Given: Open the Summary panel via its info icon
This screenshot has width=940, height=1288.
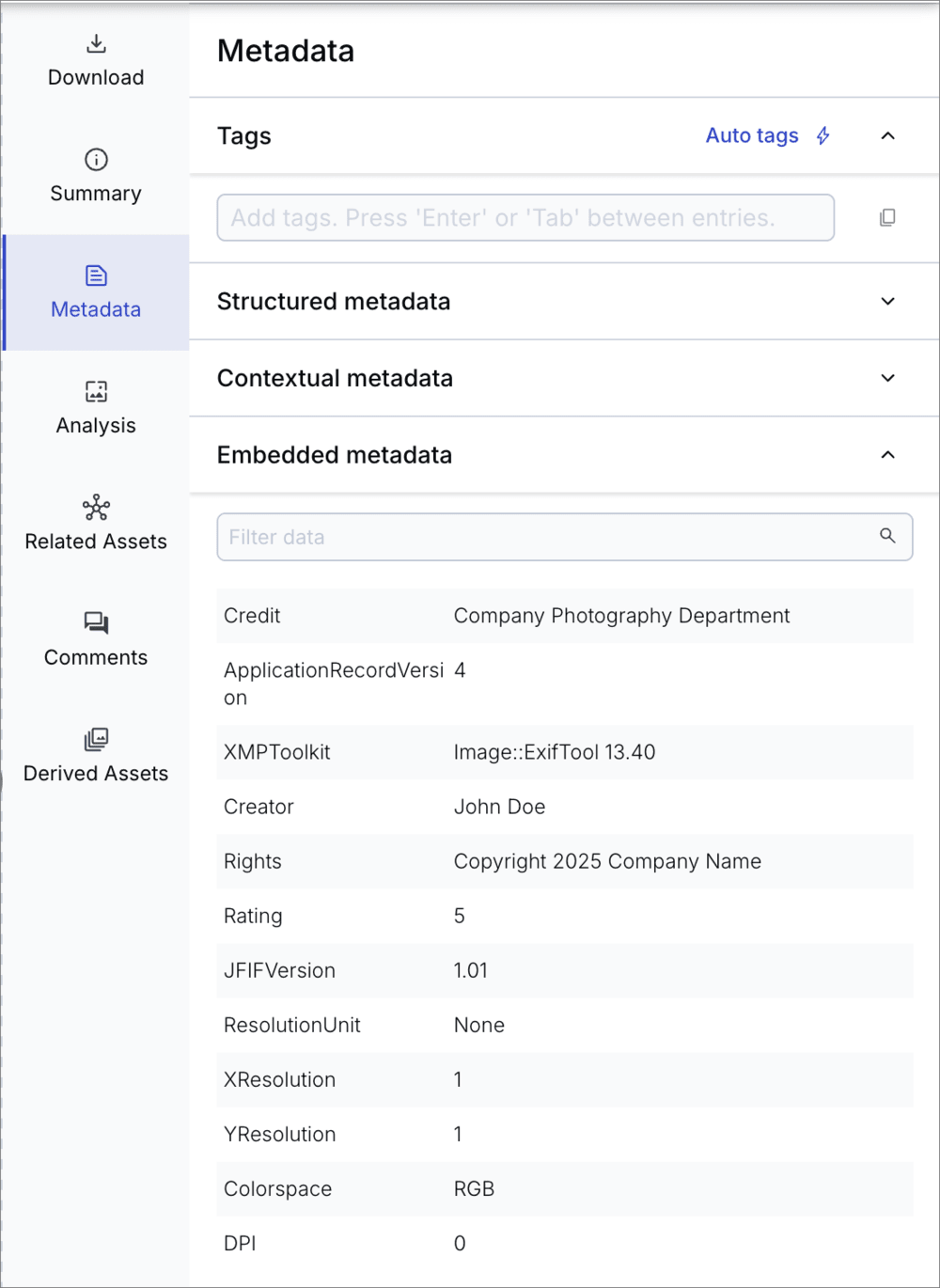Looking at the screenshot, I should coord(95,159).
